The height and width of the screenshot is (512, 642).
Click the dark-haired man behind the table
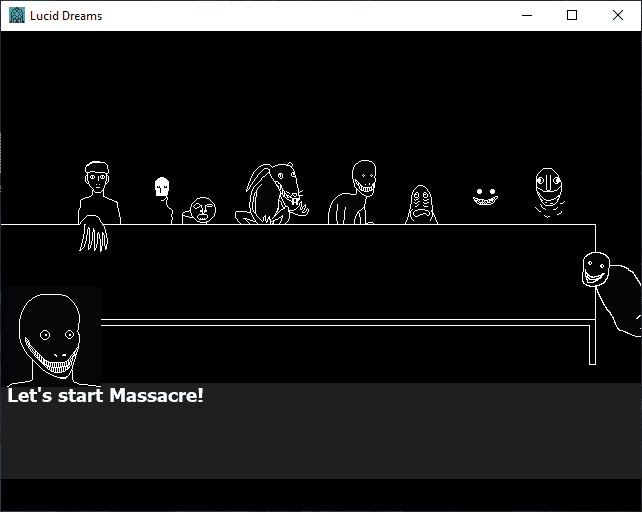[x=98, y=192]
